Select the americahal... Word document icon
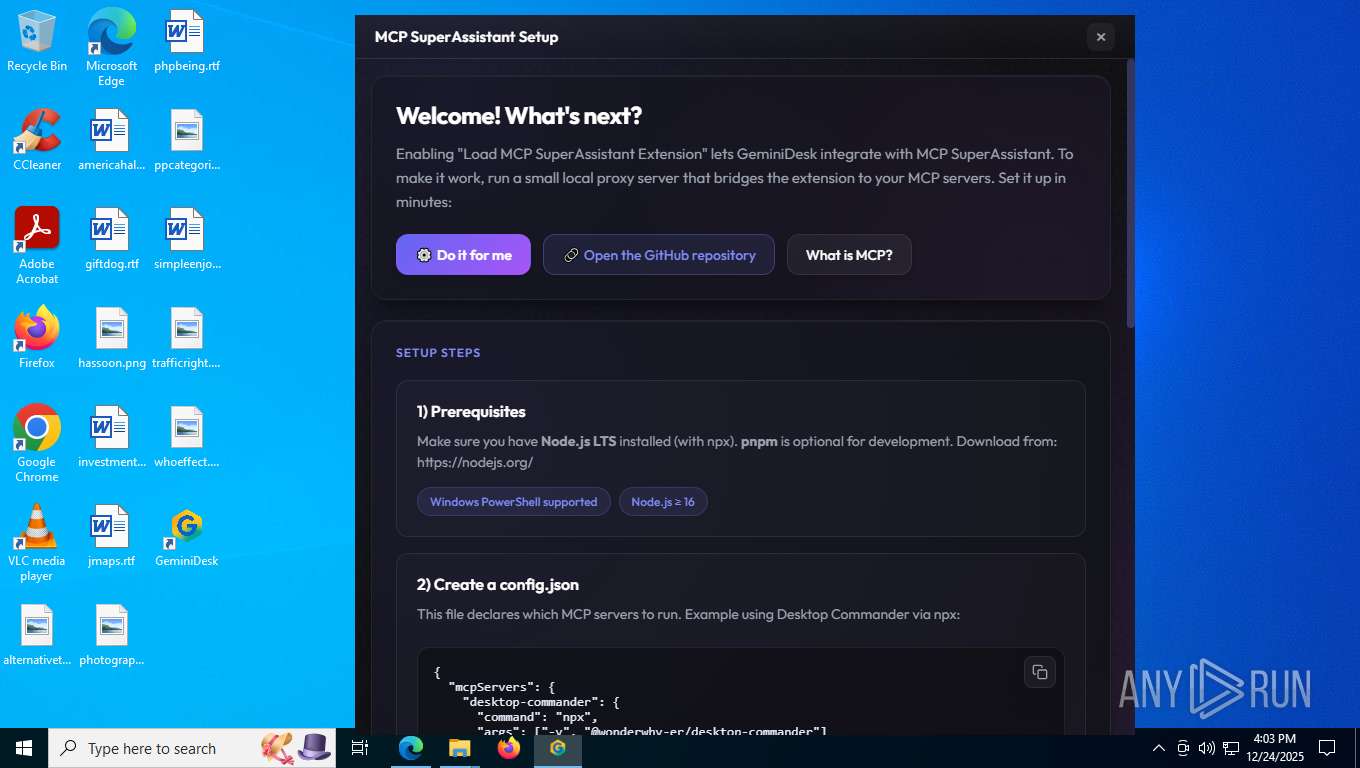The height and width of the screenshot is (768, 1360). point(111,140)
